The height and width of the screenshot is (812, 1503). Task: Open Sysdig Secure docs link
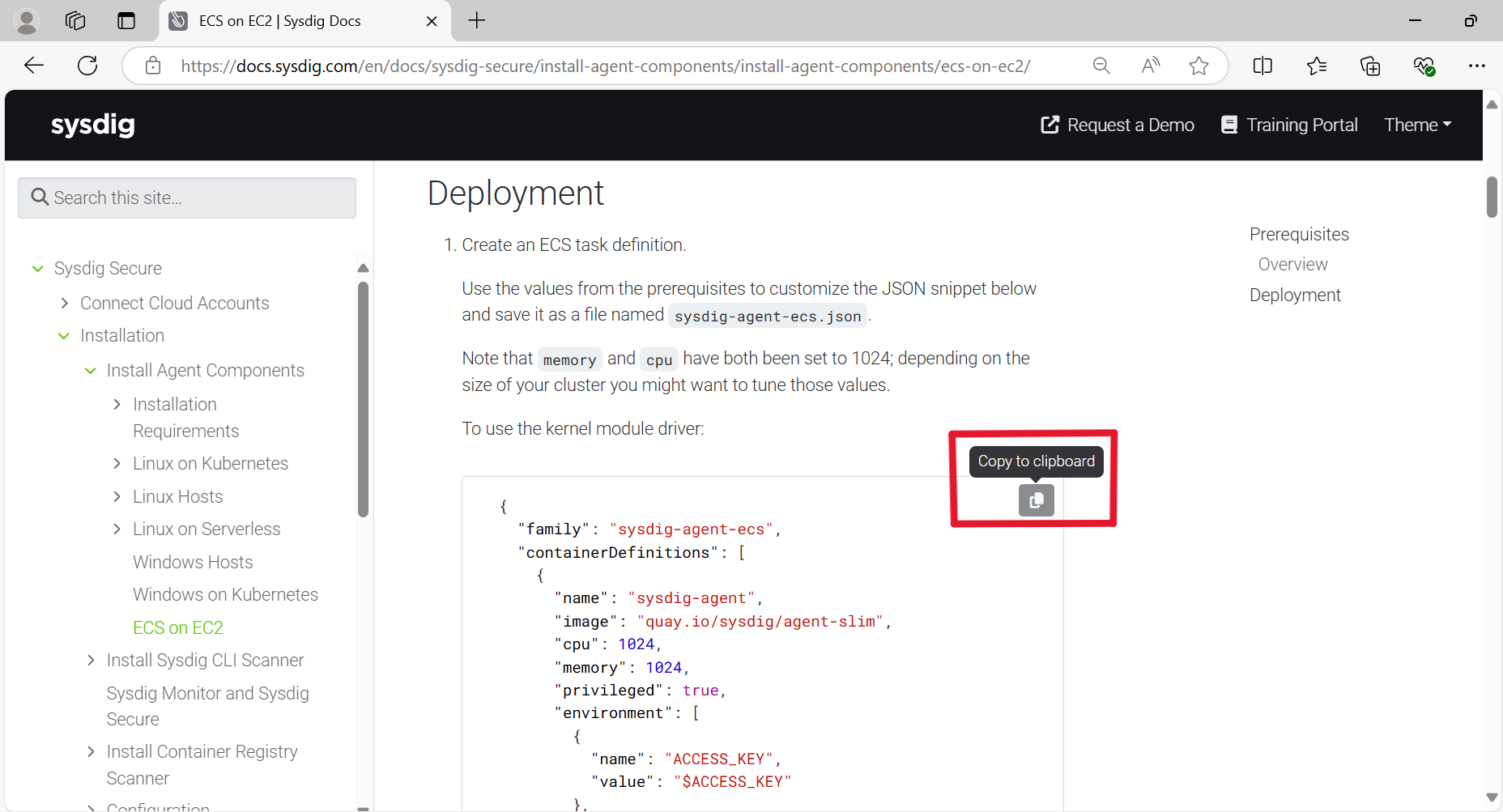tap(108, 268)
